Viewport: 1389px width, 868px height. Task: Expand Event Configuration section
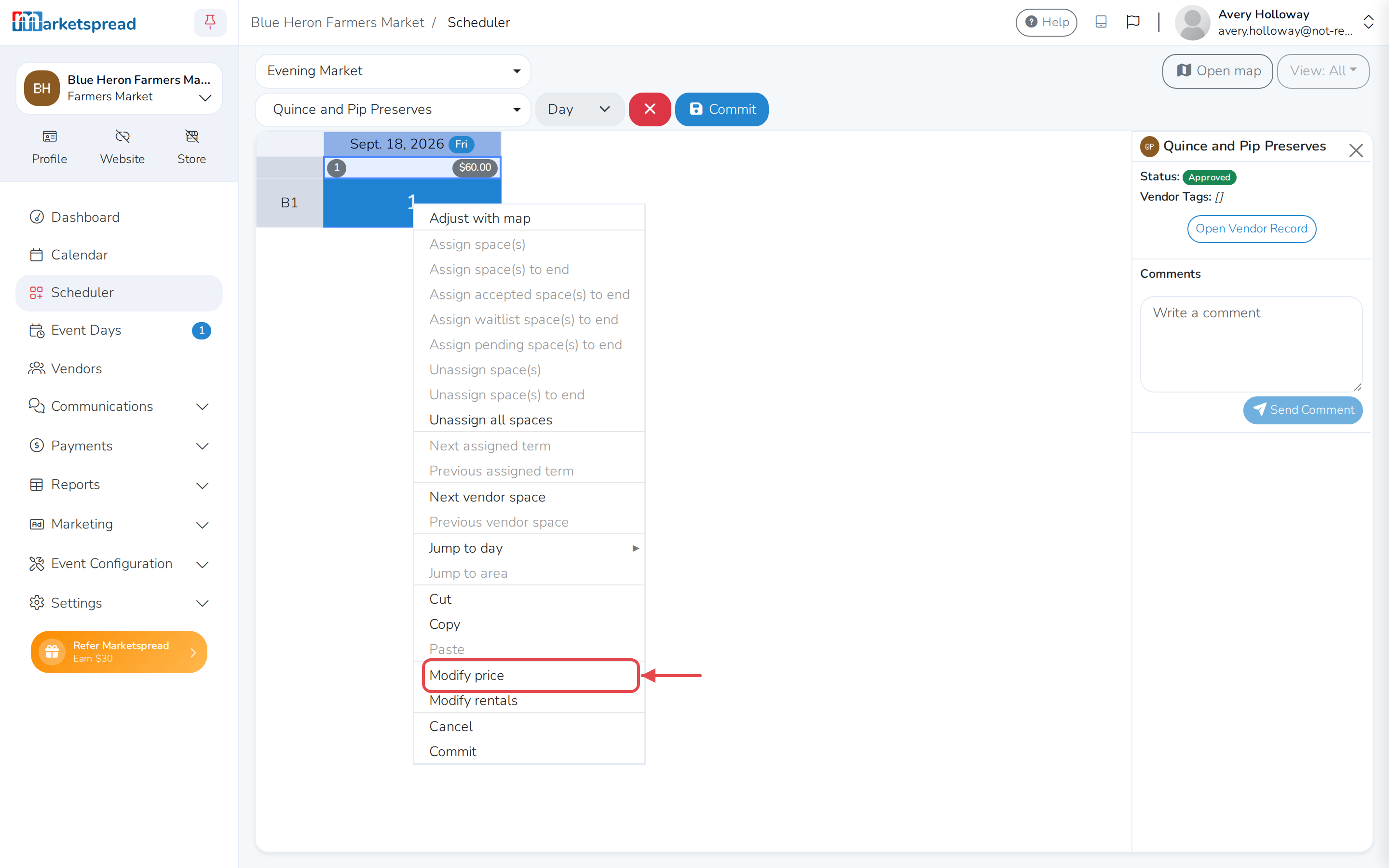point(119,564)
